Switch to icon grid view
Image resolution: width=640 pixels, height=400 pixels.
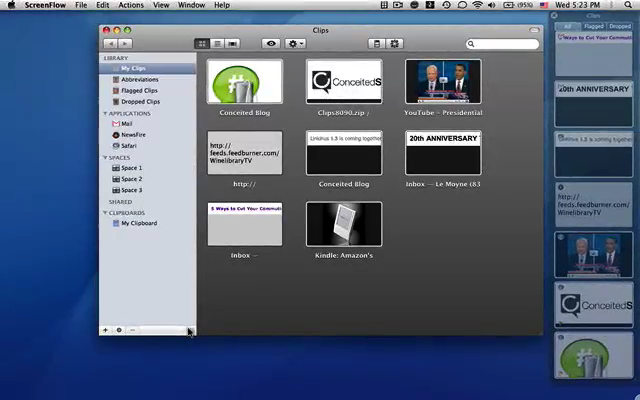pyautogui.click(x=202, y=44)
